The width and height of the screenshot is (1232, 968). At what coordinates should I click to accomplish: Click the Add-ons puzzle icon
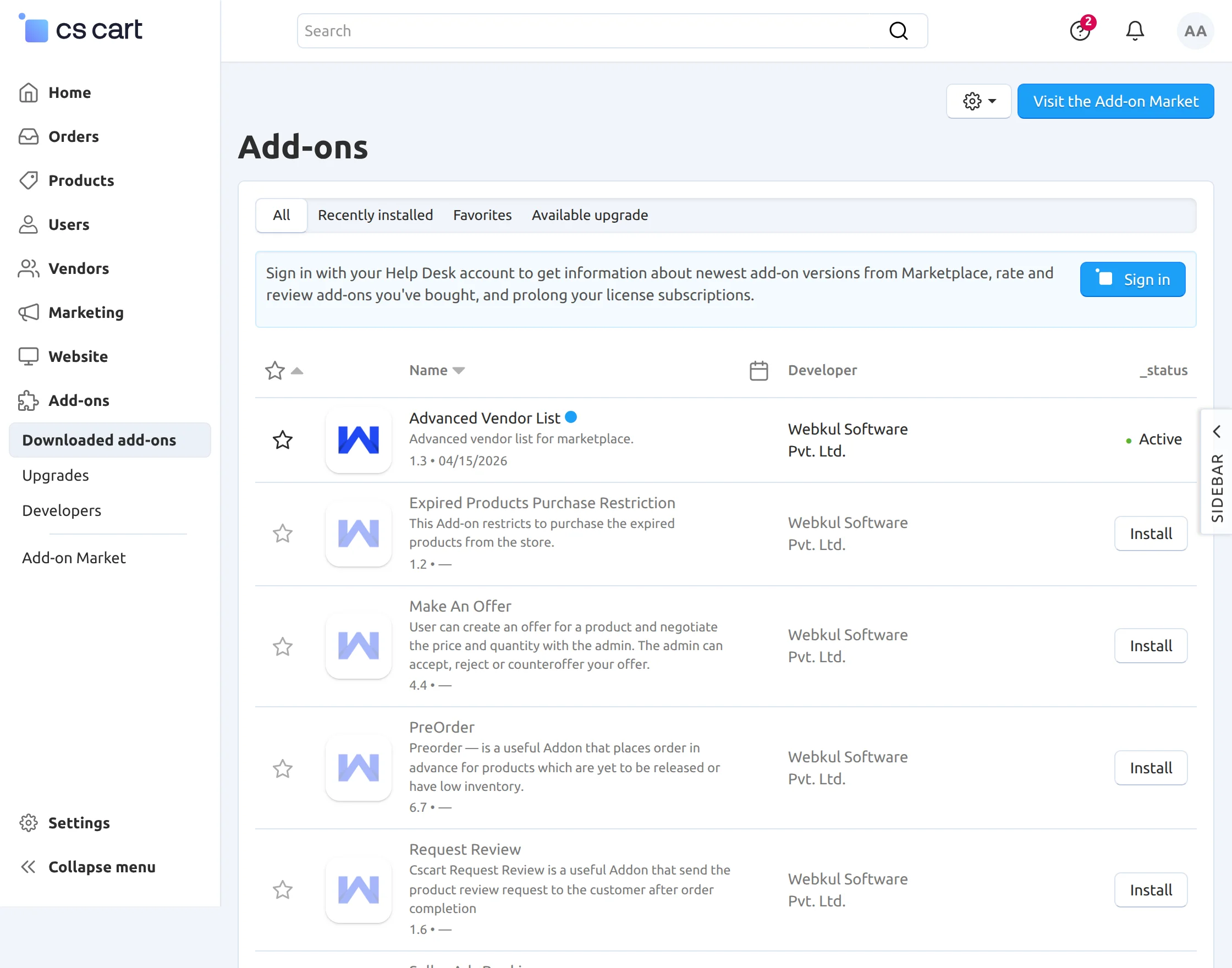29,401
